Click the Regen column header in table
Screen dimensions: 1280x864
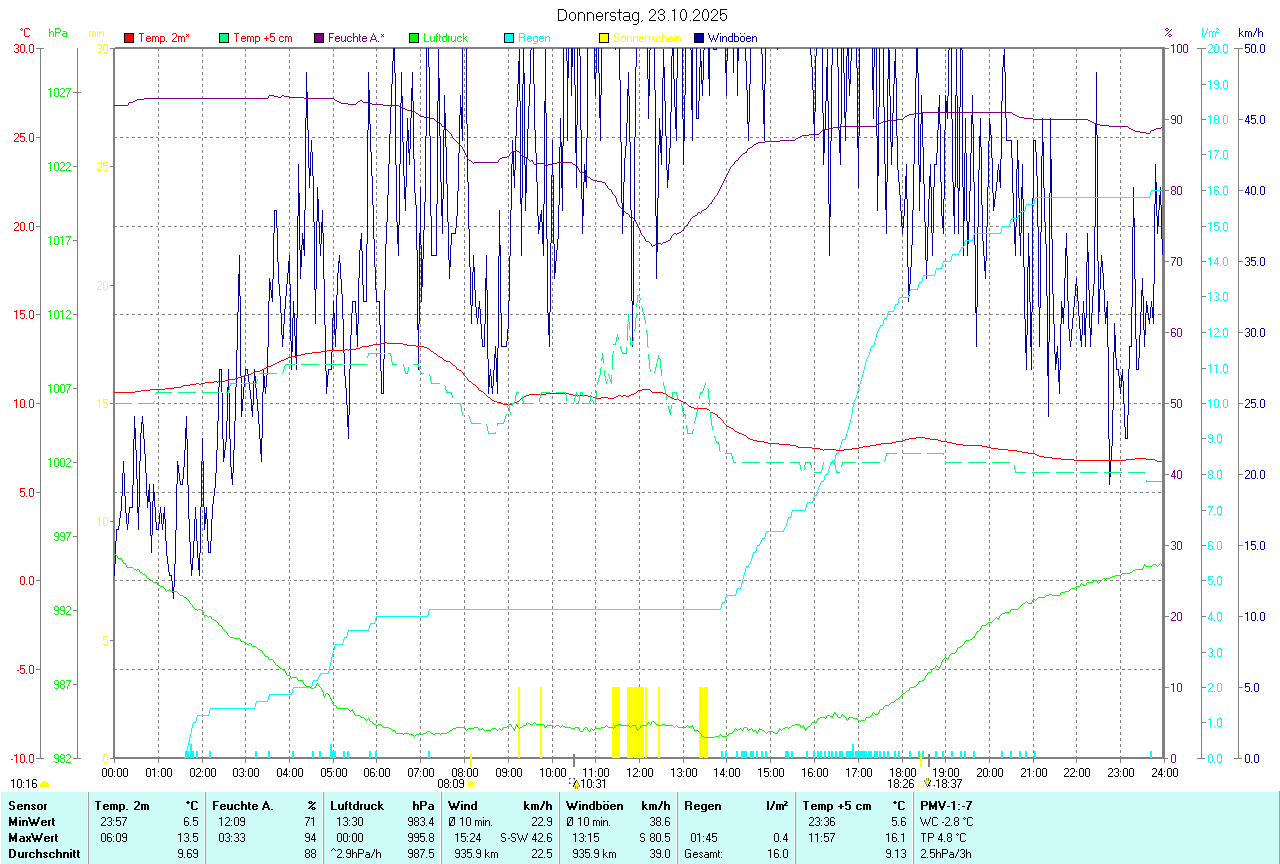click(702, 805)
